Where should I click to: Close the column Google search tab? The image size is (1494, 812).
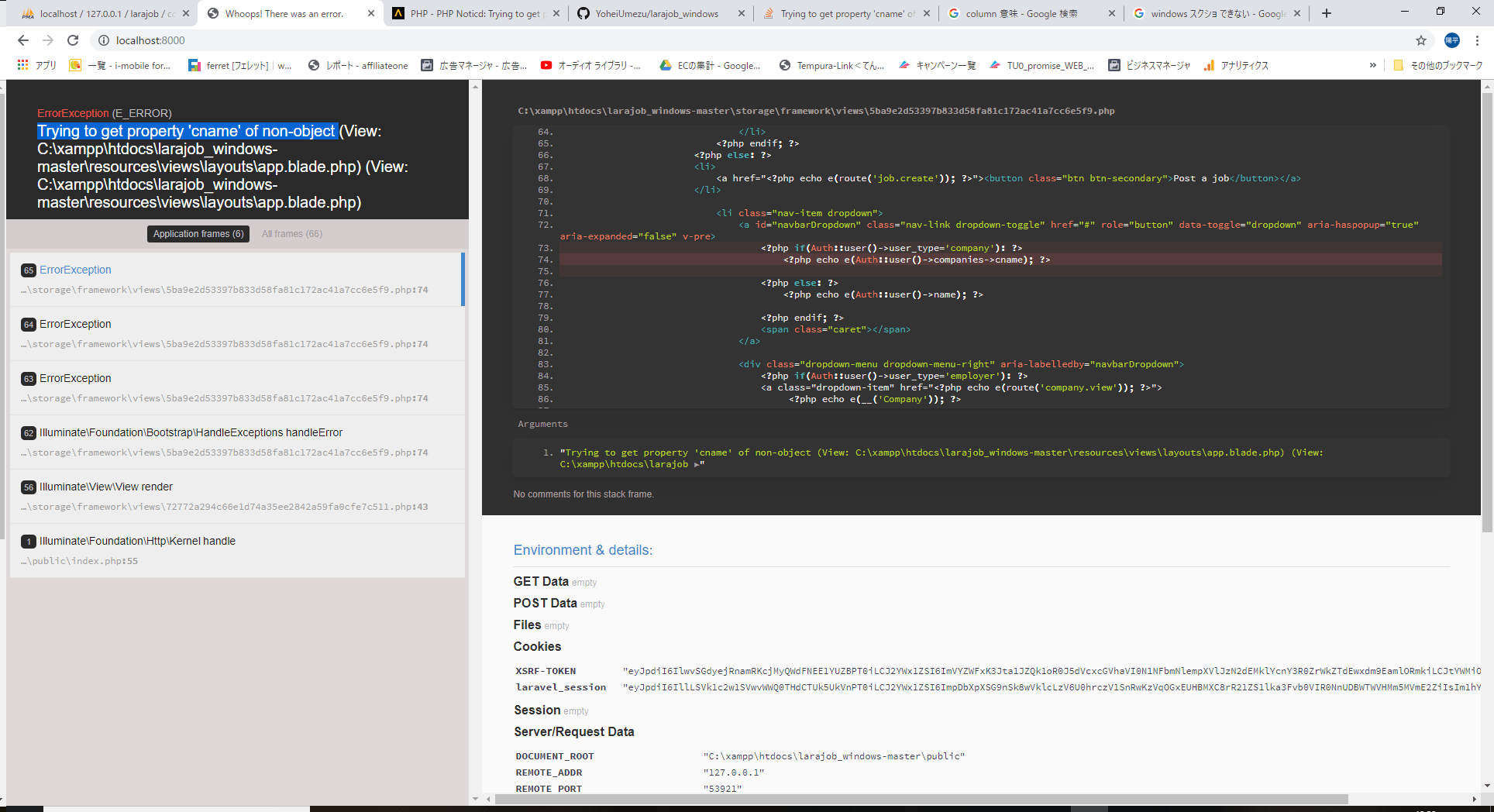(x=1112, y=13)
